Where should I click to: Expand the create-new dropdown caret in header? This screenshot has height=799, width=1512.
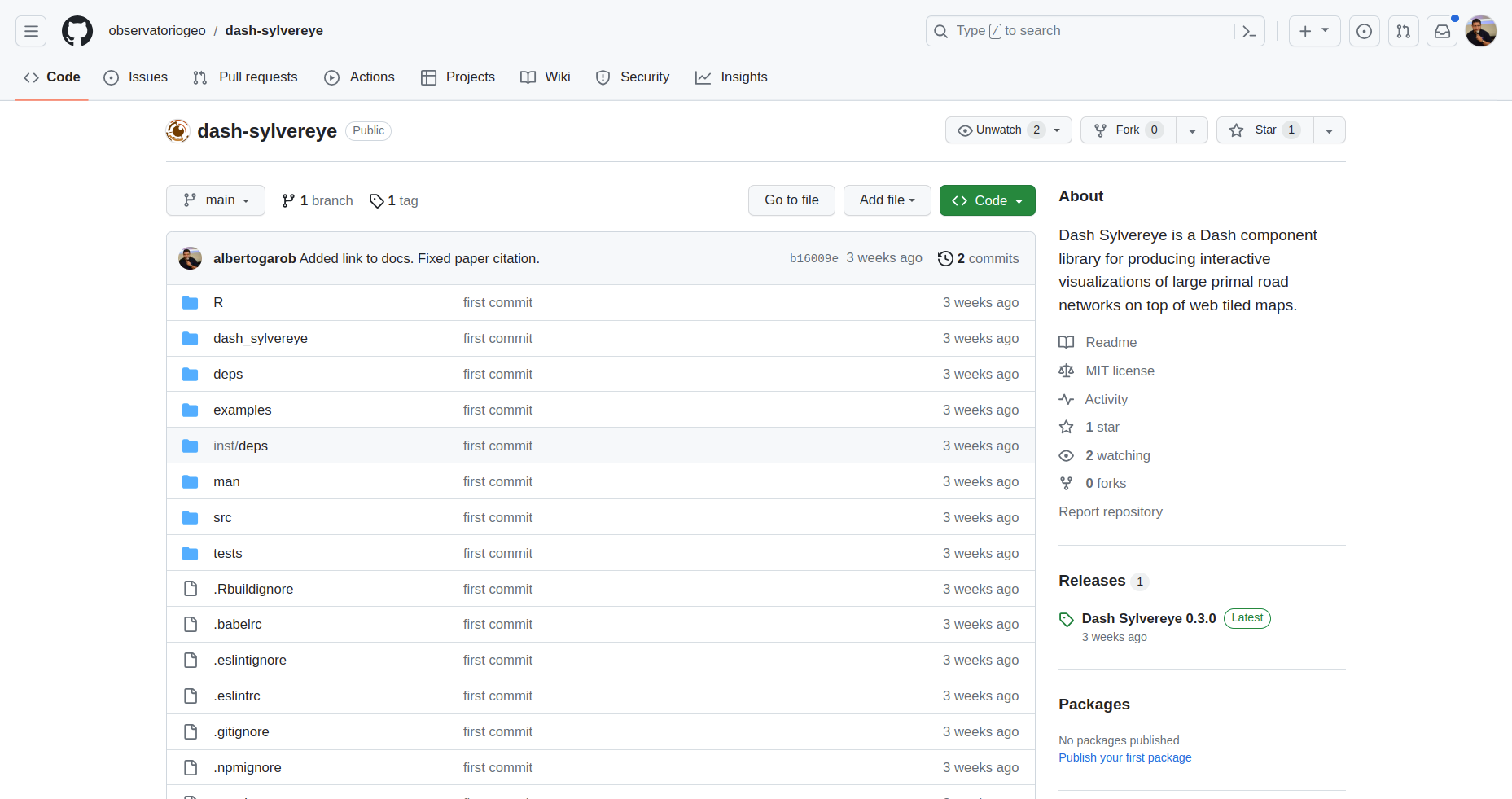coord(1326,30)
